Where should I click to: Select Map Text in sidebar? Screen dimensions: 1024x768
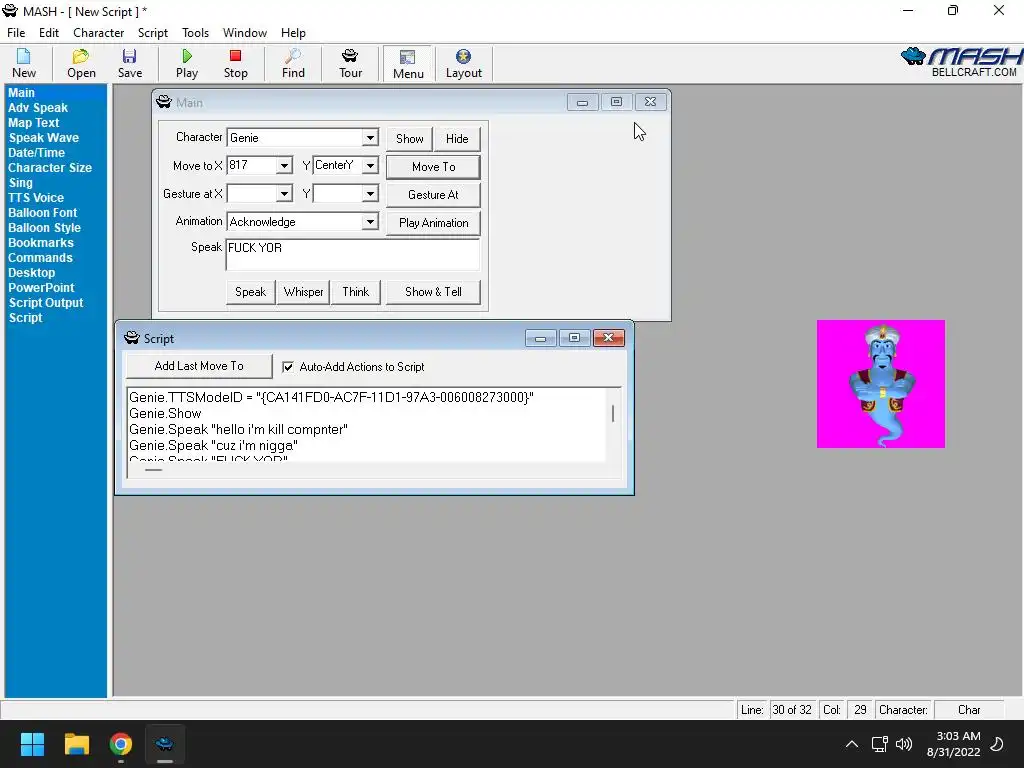(34, 123)
